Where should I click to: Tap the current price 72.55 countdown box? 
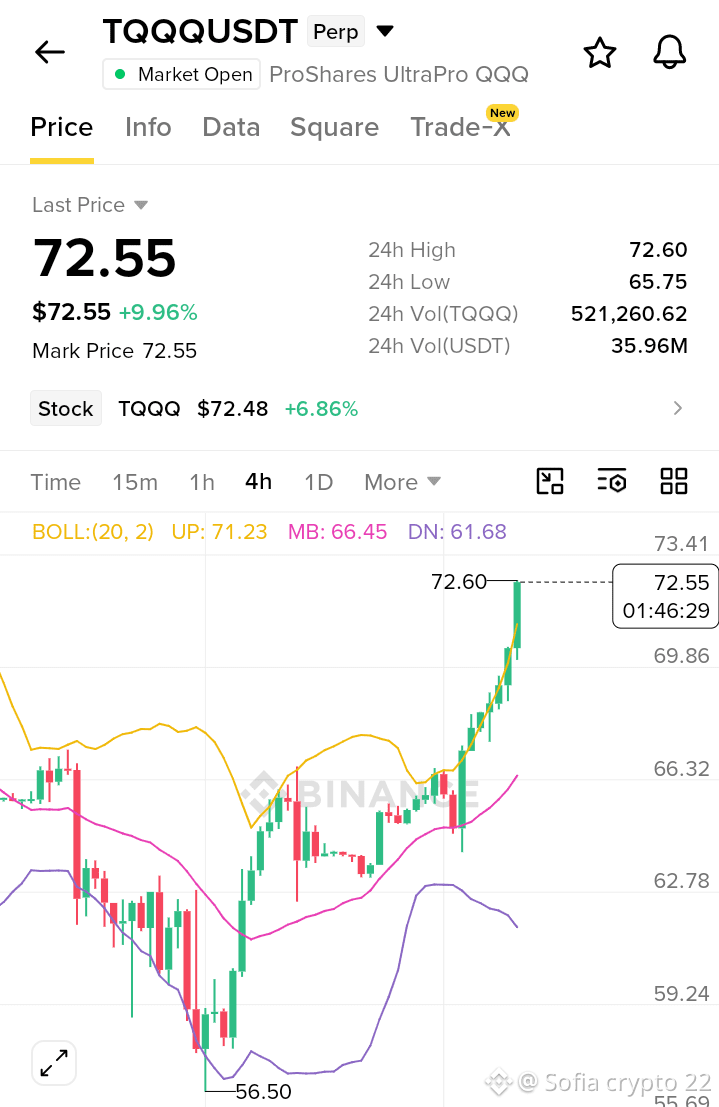pos(665,596)
